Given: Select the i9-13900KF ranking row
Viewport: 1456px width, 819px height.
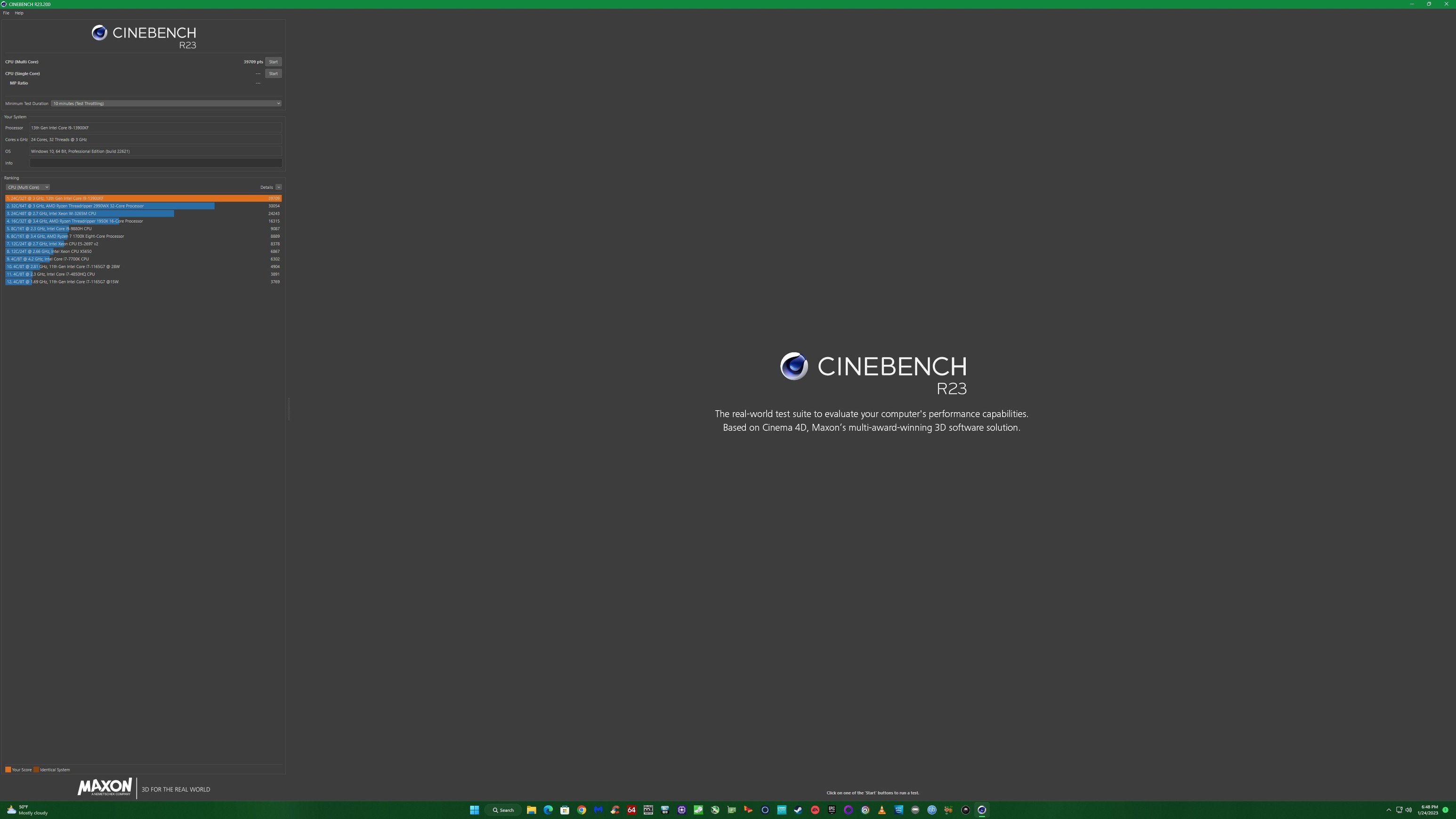Looking at the screenshot, I should click(x=143, y=198).
